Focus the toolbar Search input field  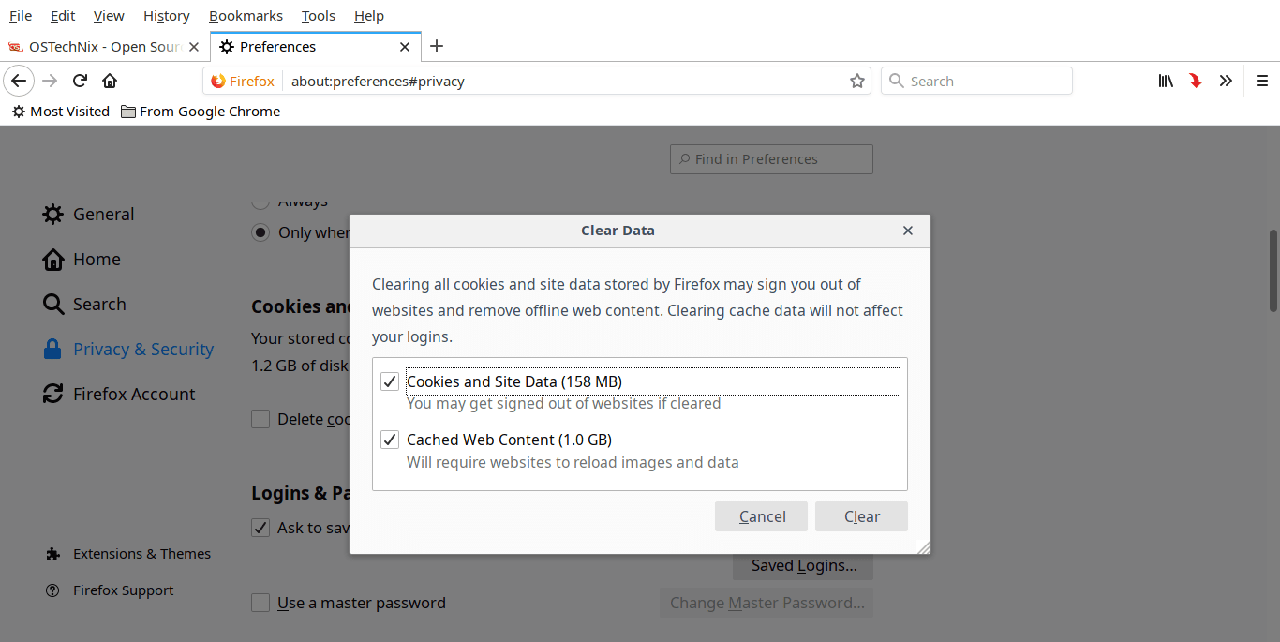[x=985, y=81]
